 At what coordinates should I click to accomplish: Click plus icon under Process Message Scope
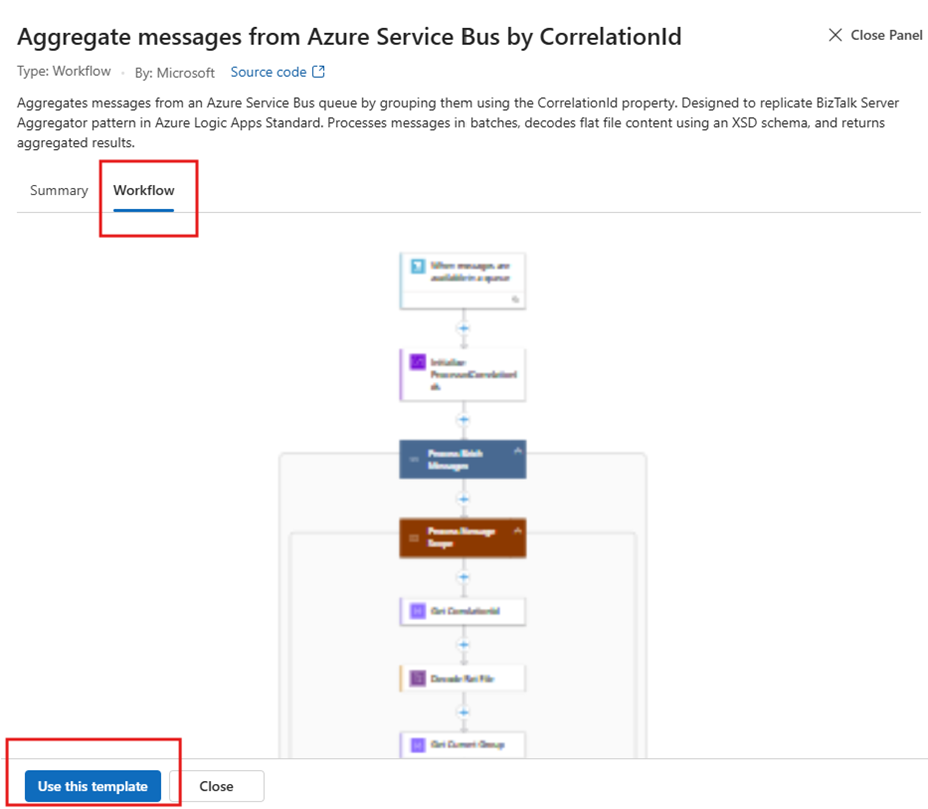click(462, 577)
